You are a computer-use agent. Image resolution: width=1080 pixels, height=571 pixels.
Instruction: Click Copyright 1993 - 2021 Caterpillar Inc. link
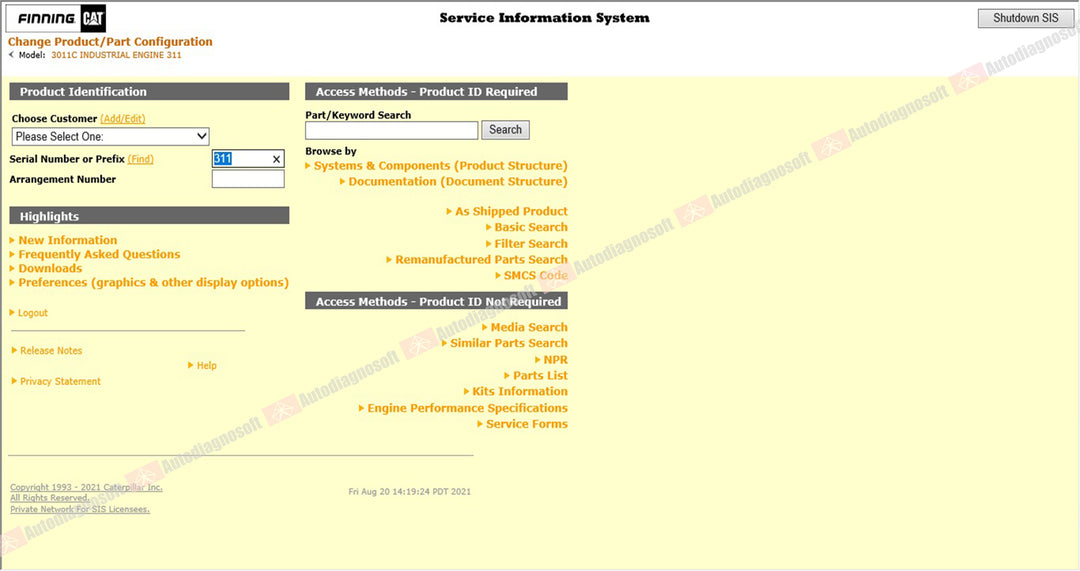point(86,488)
